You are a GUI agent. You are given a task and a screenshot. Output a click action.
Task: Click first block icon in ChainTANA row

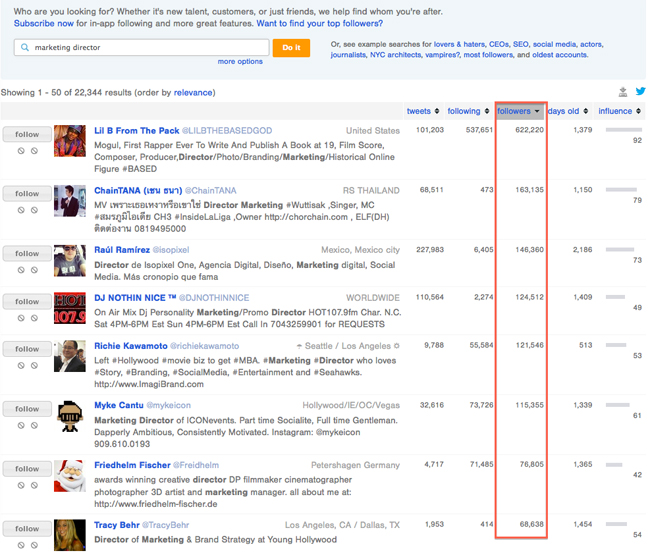tap(21, 210)
